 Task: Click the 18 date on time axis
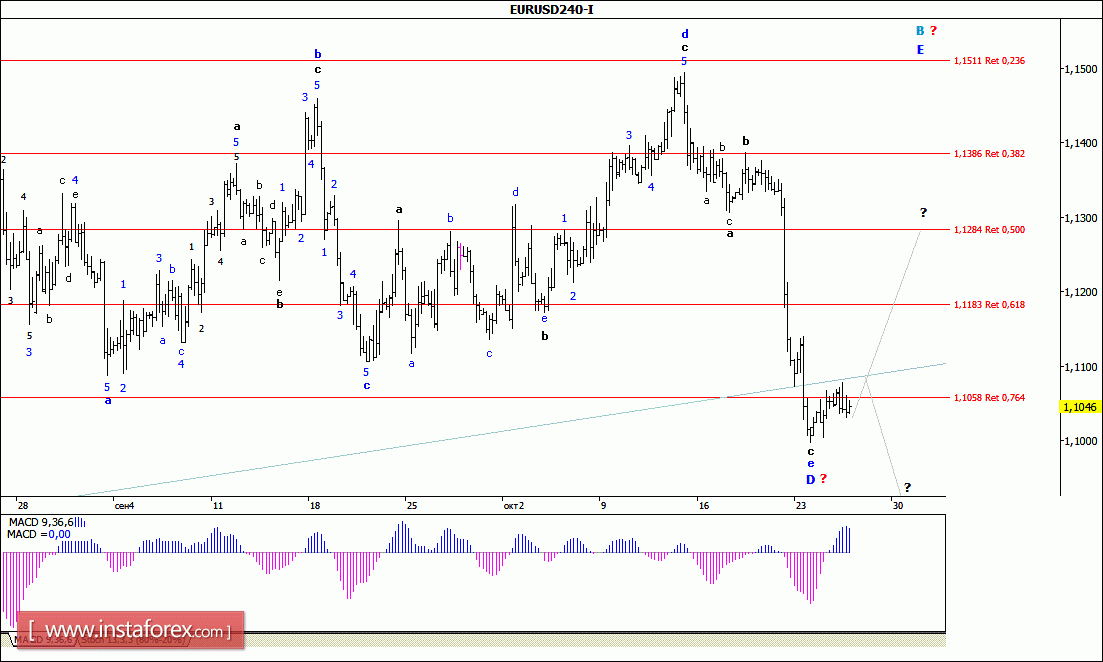[314, 506]
